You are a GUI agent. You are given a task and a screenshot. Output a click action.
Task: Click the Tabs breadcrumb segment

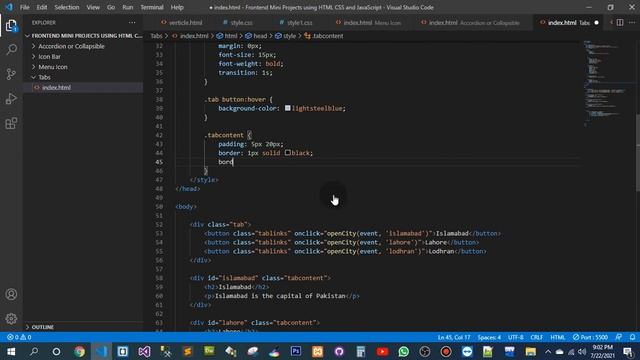coord(156,36)
